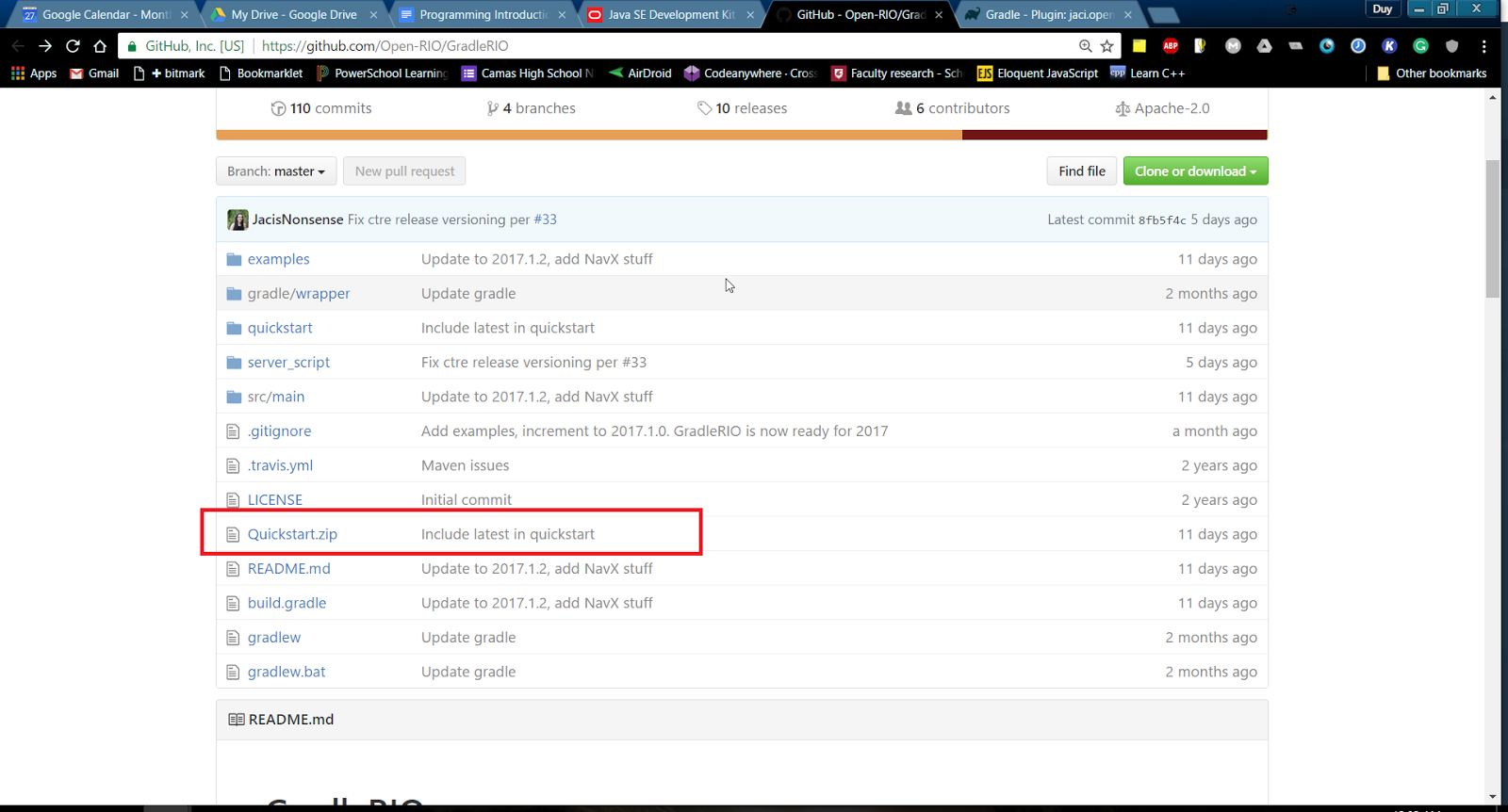Open Chrome three-dot menu
Screen dimensions: 1508x812
point(1483,45)
